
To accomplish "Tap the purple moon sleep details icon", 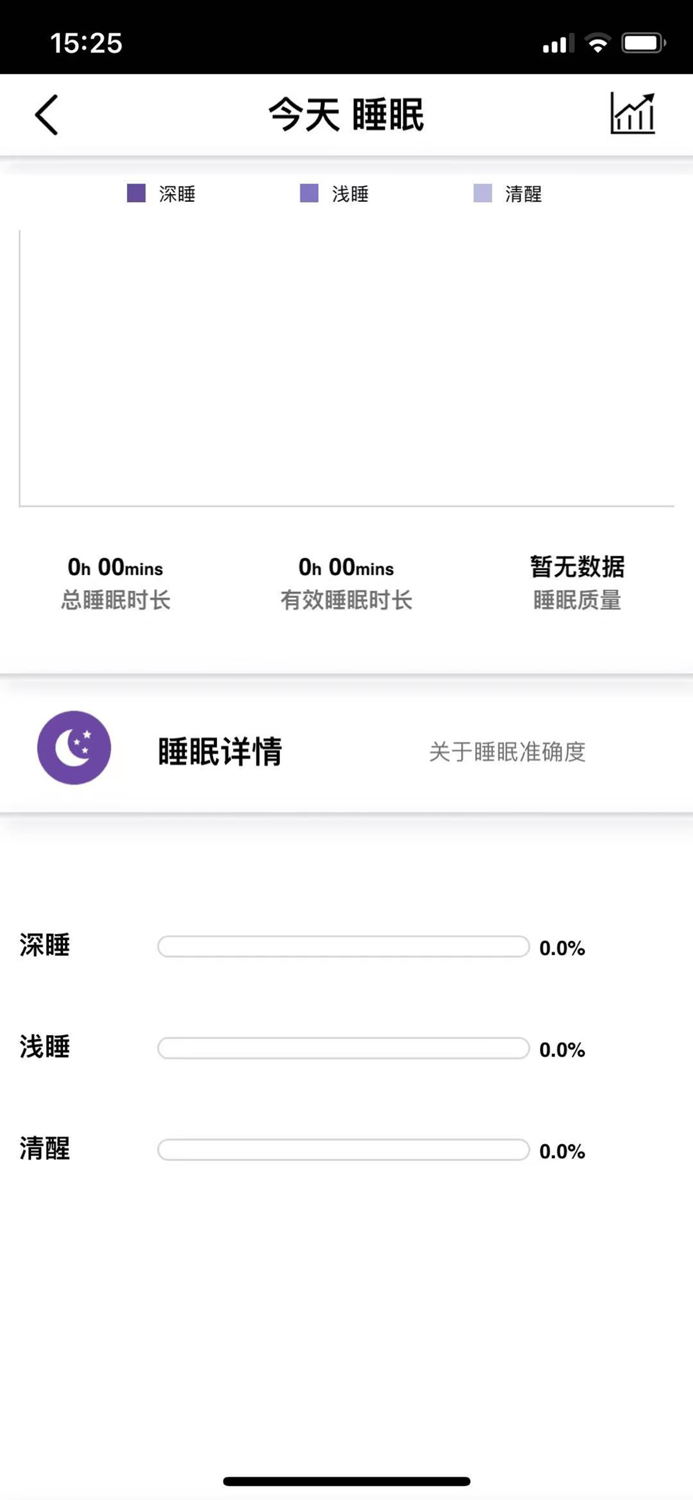I will 74,747.
